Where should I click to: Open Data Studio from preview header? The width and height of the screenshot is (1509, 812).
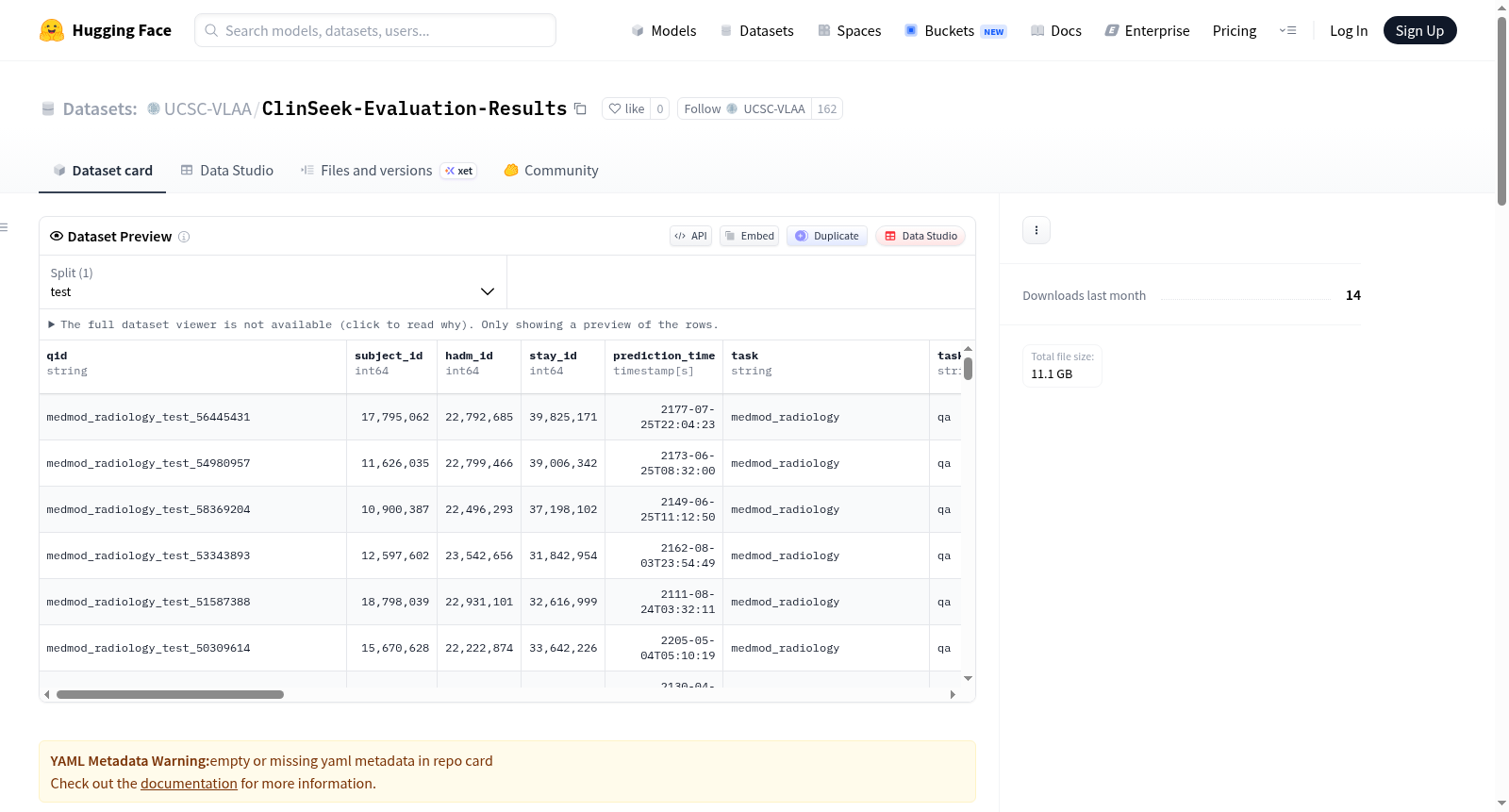point(920,236)
